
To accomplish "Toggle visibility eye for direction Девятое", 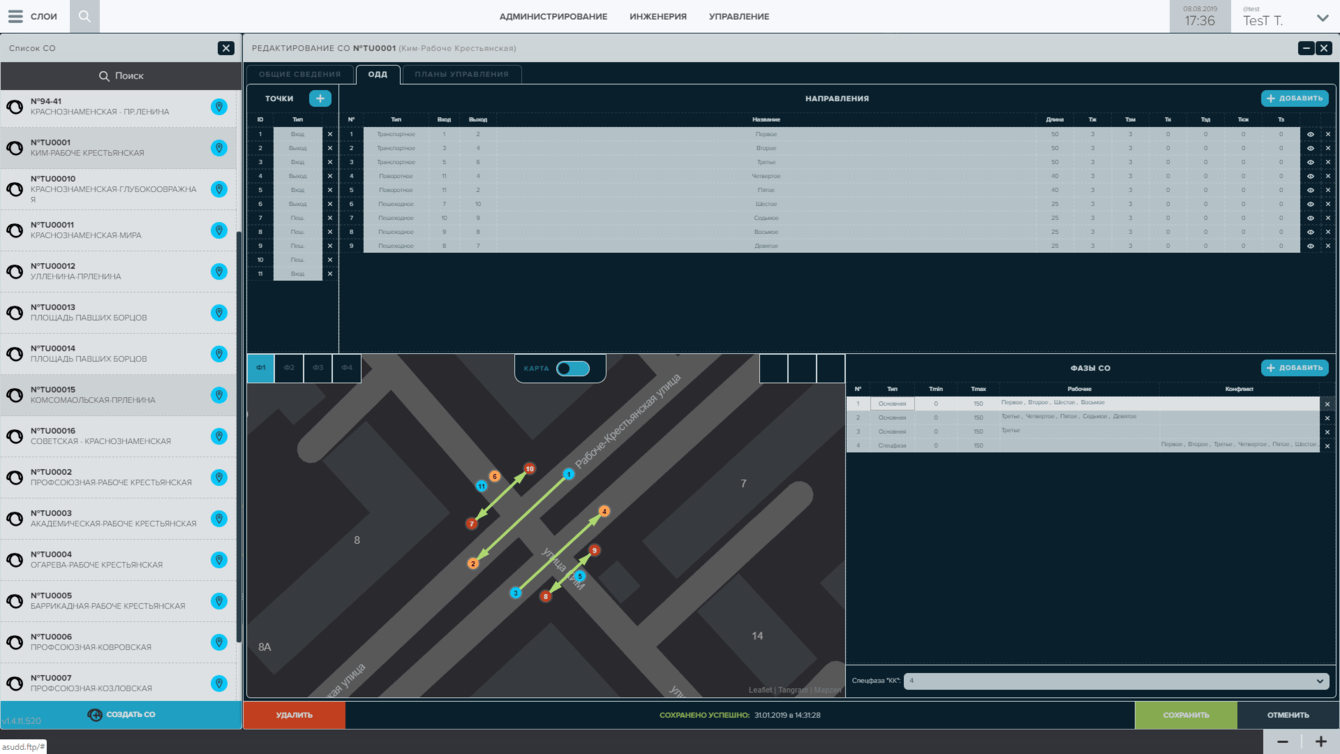I will coord(1310,246).
